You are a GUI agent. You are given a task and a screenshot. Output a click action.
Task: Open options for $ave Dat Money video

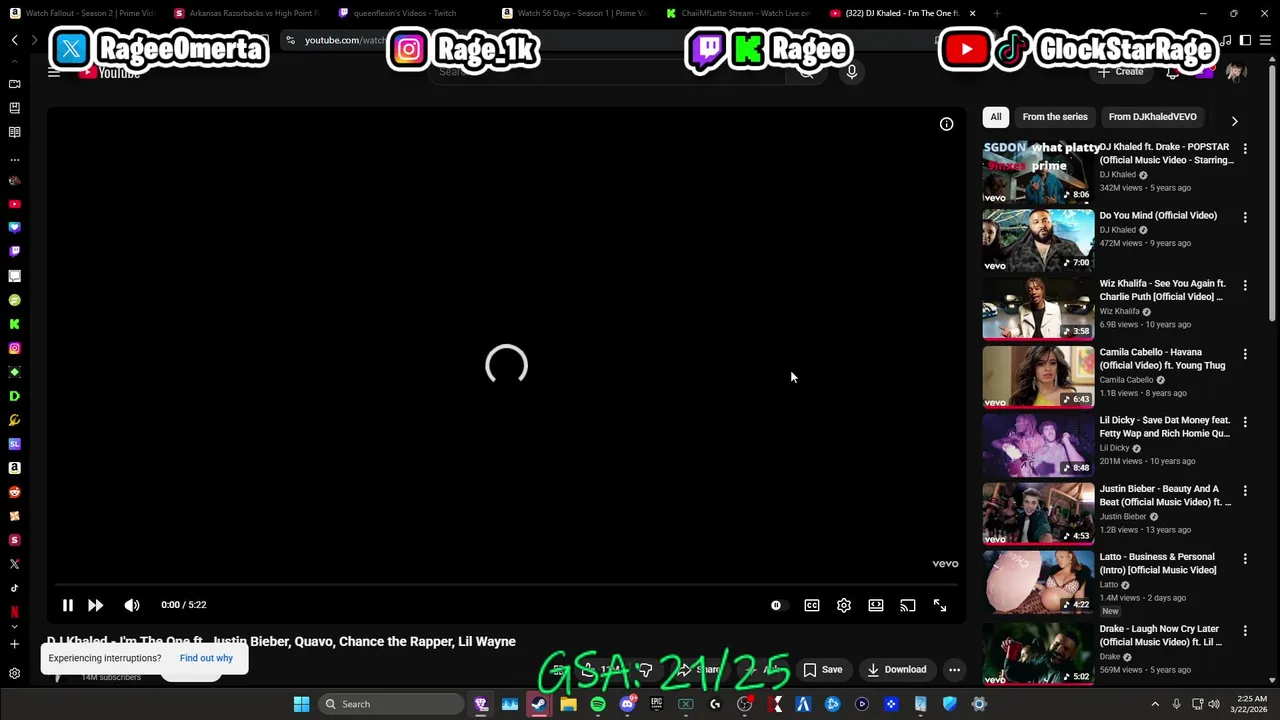tap(1245, 422)
